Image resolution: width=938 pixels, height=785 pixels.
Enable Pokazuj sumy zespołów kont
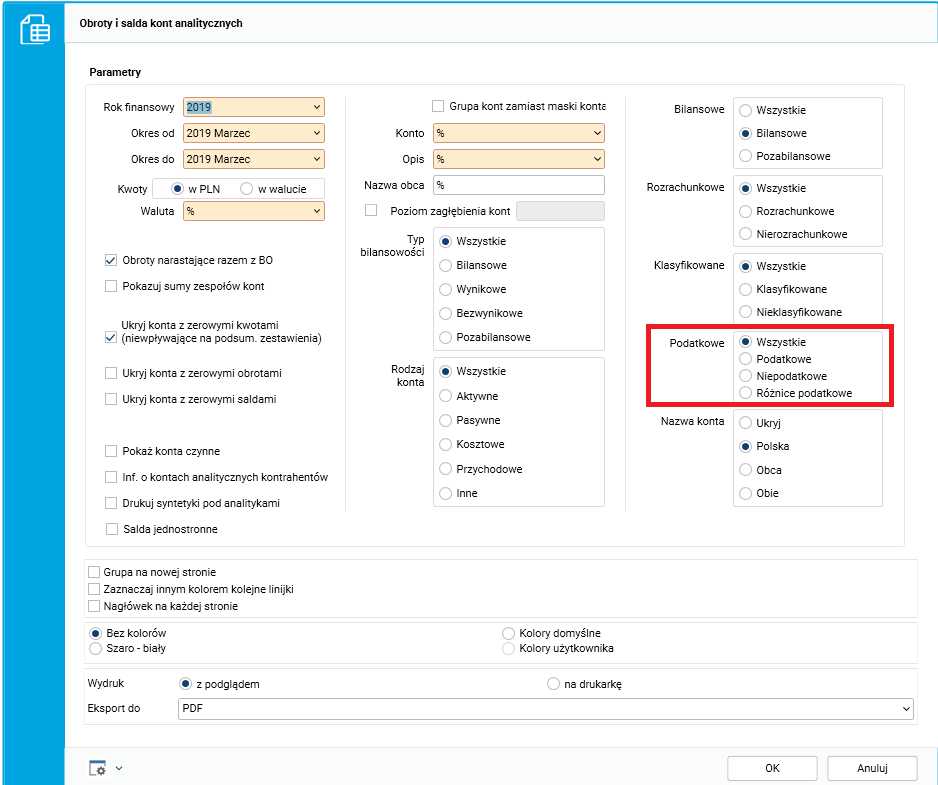click(111, 286)
